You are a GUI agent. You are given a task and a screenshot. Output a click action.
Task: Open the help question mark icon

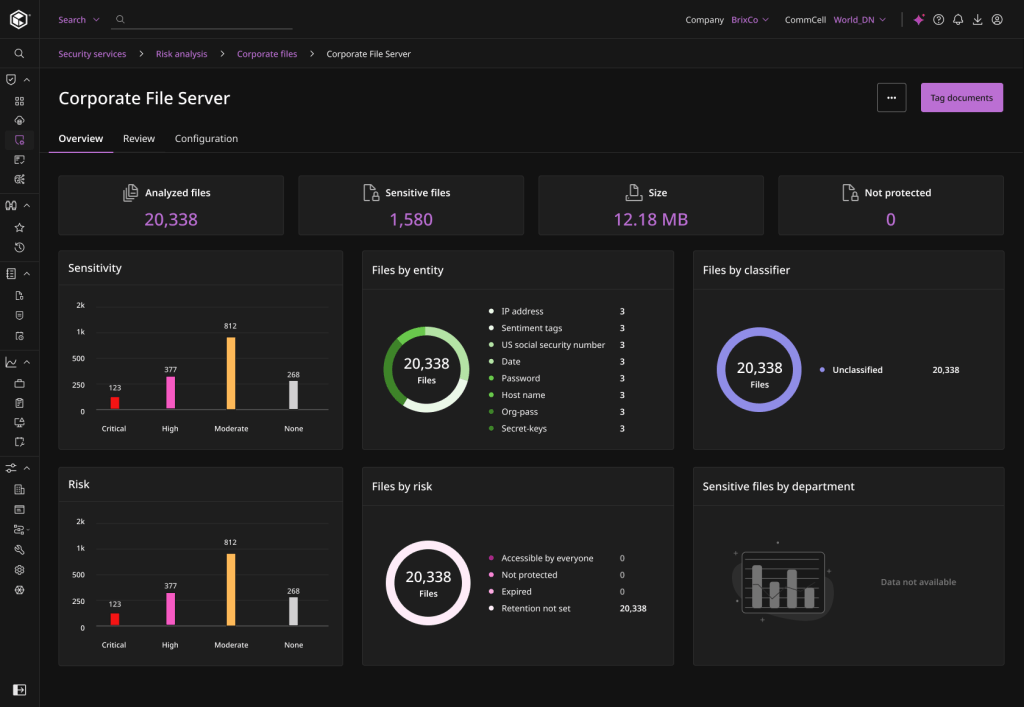point(938,20)
